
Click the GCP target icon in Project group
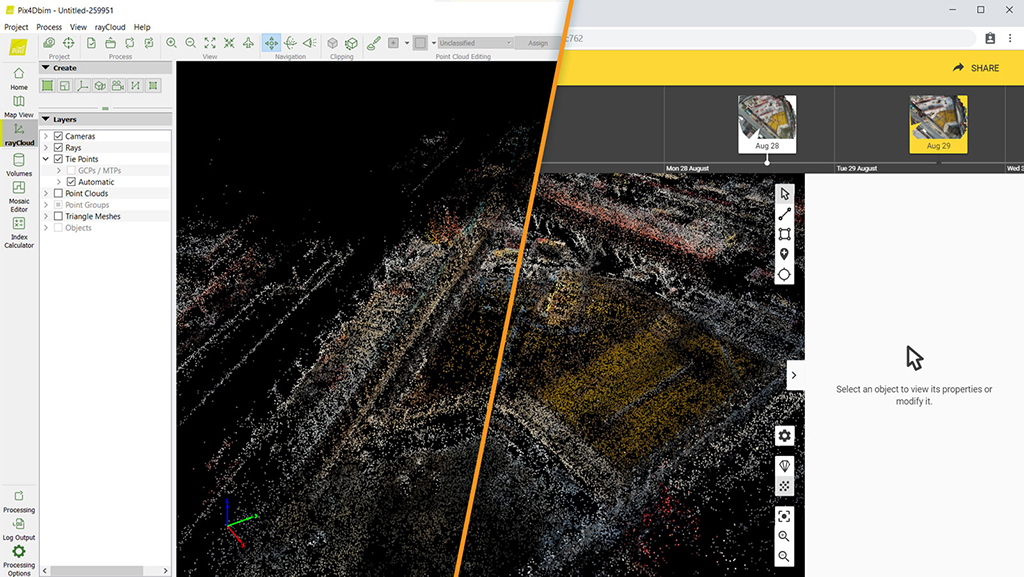tap(69, 43)
